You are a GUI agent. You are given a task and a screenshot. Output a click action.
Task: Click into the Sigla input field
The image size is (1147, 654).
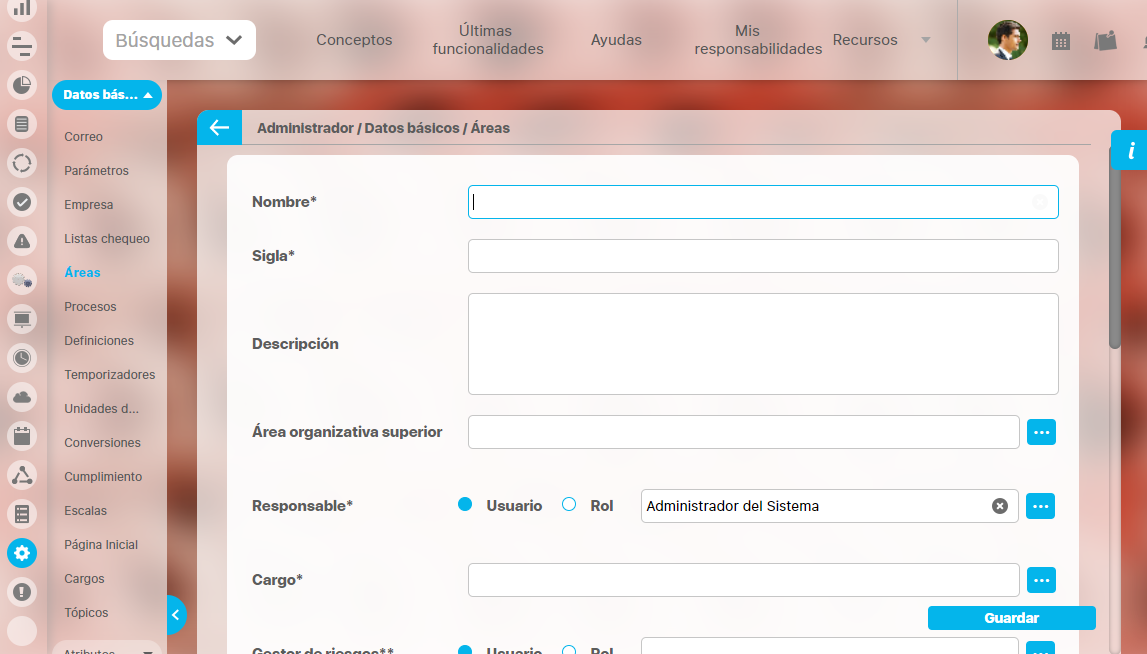(x=762, y=256)
